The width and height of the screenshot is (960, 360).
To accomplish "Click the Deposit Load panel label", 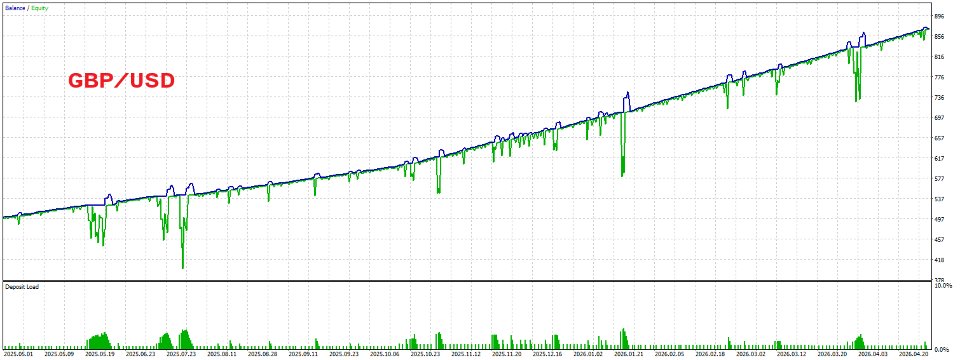I will (22, 287).
